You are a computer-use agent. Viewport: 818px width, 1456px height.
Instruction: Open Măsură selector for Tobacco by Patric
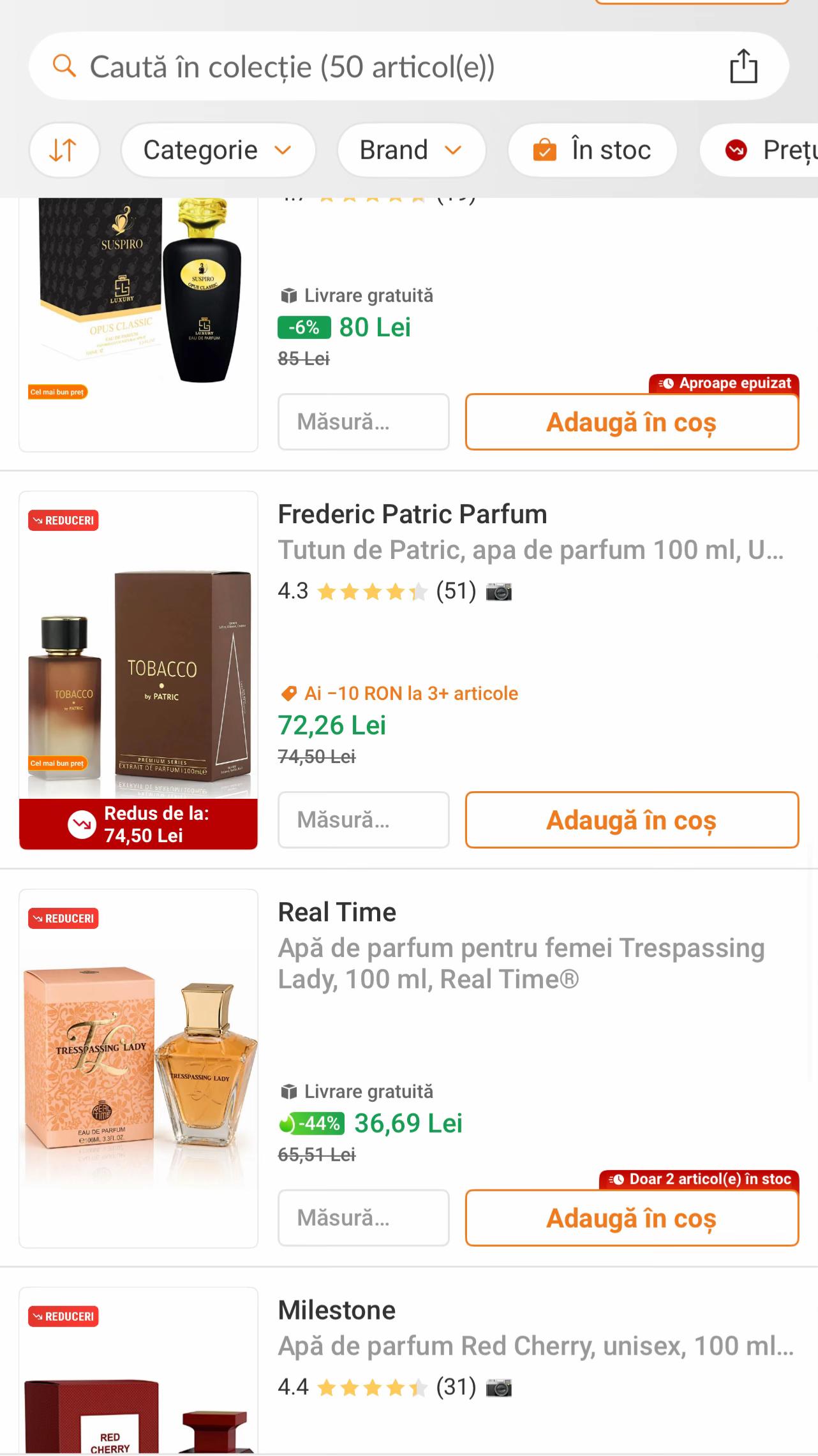364,820
